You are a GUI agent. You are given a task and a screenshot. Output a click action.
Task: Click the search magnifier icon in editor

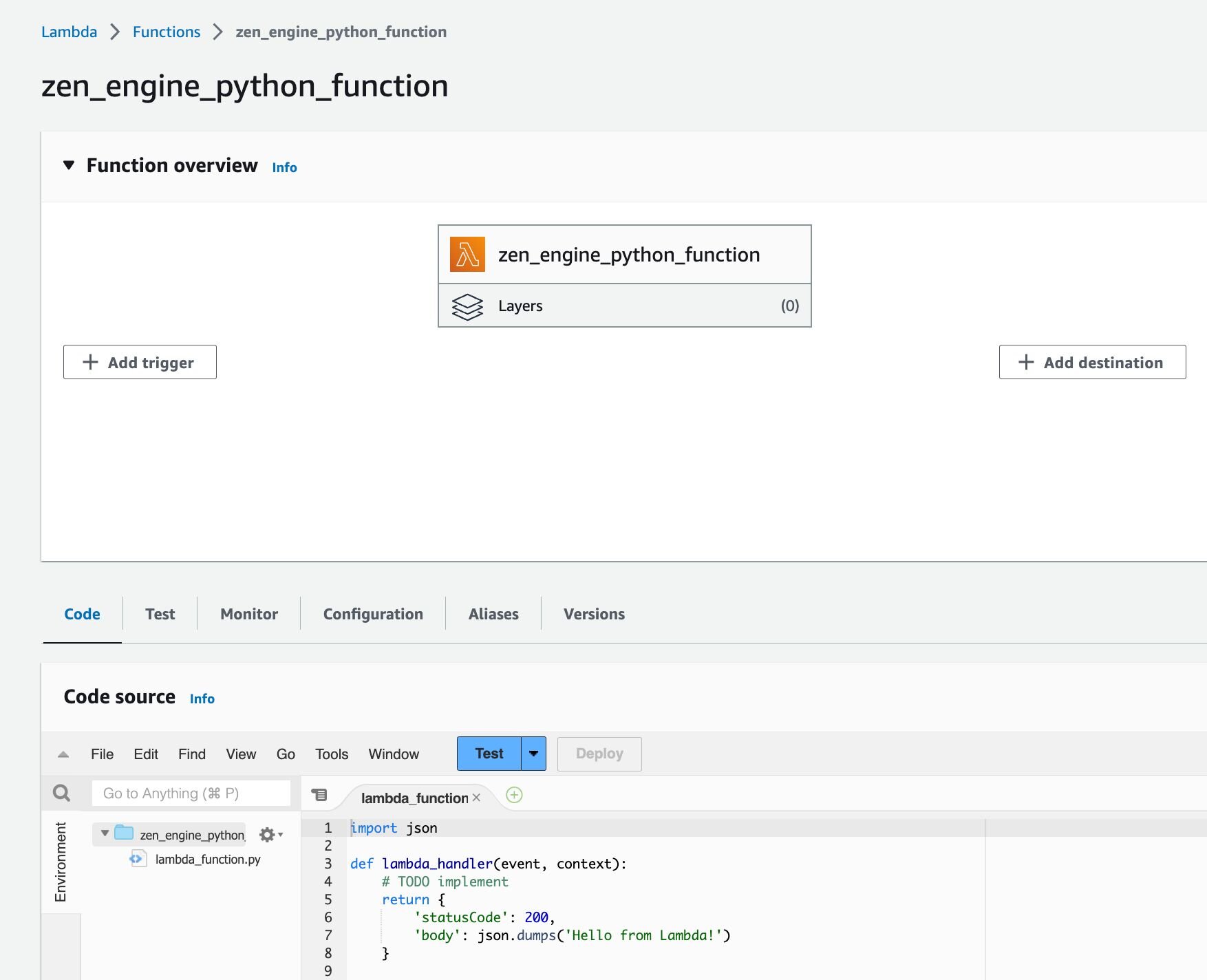(x=62, y=793)
